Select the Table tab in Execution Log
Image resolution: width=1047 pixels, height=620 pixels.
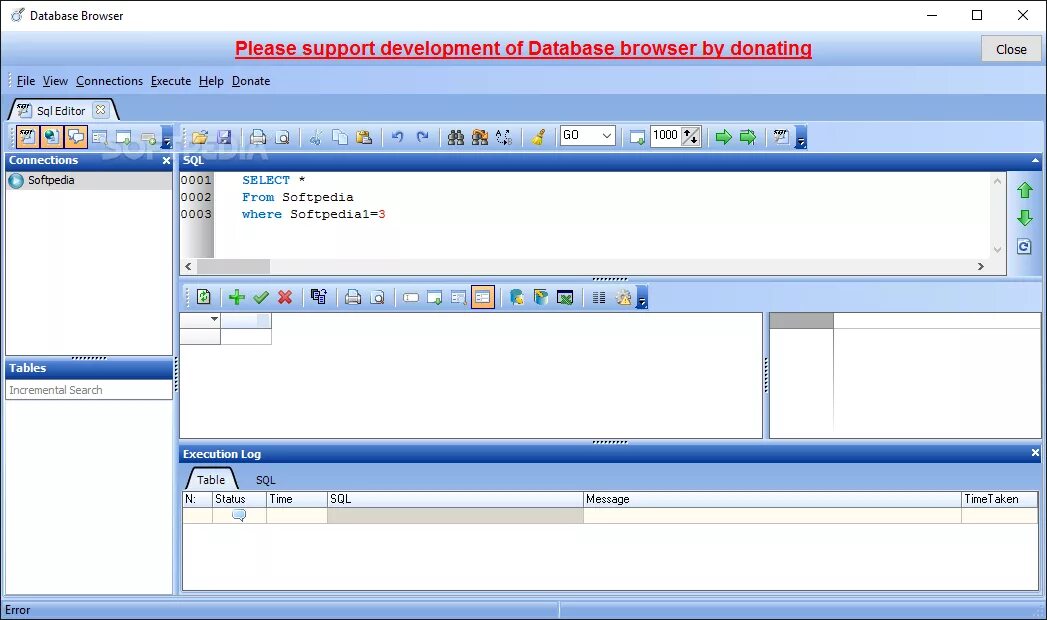[211, 480]
